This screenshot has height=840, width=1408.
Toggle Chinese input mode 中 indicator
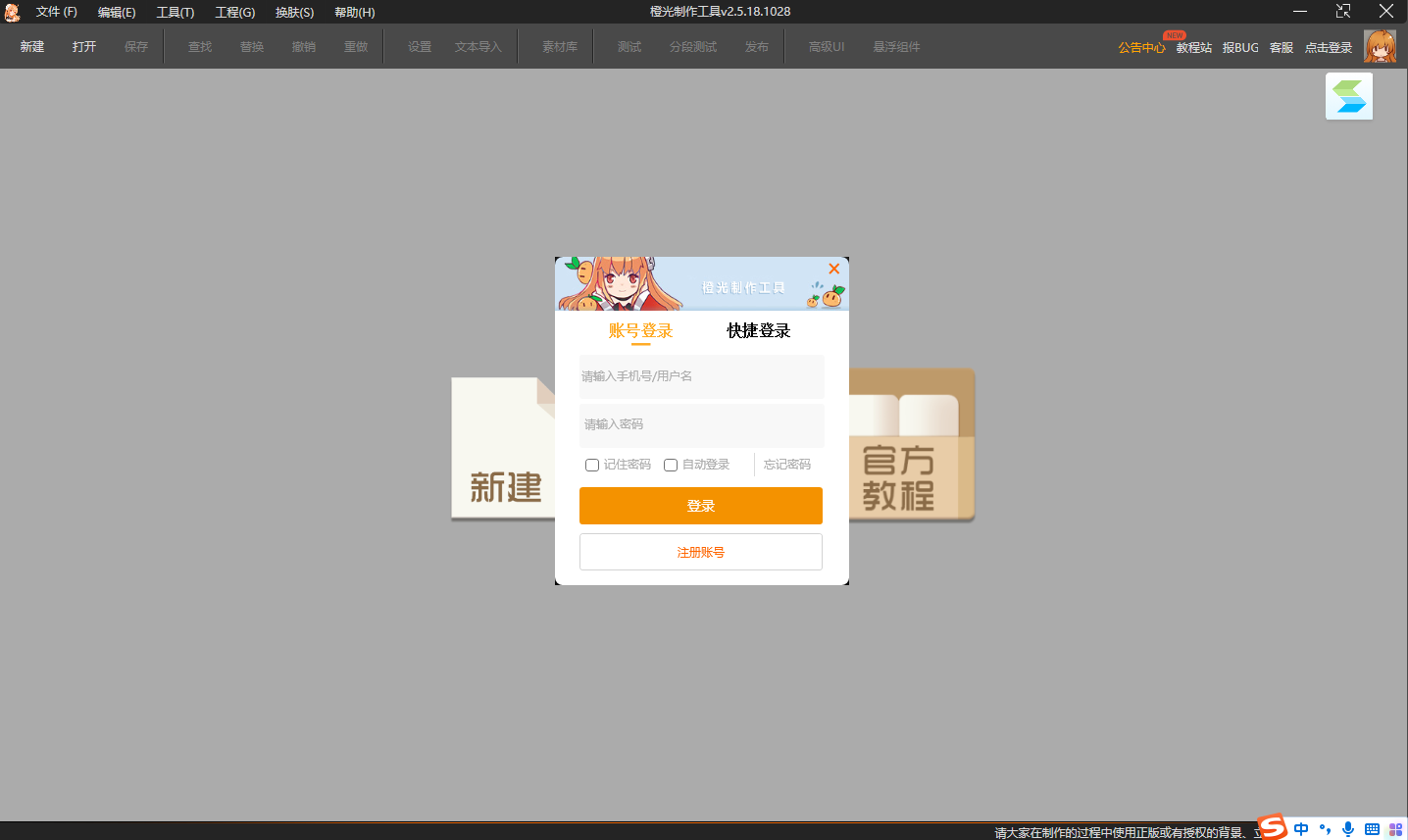1301,829
